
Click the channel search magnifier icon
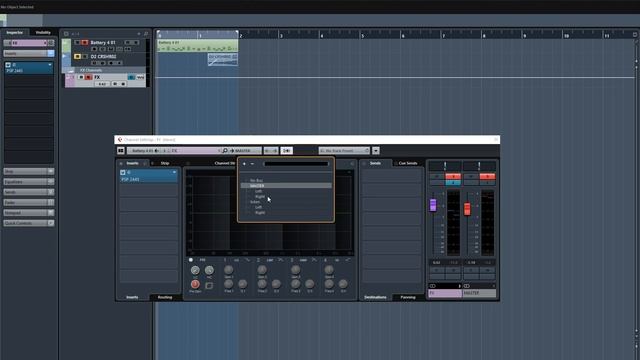click(224, 151)
